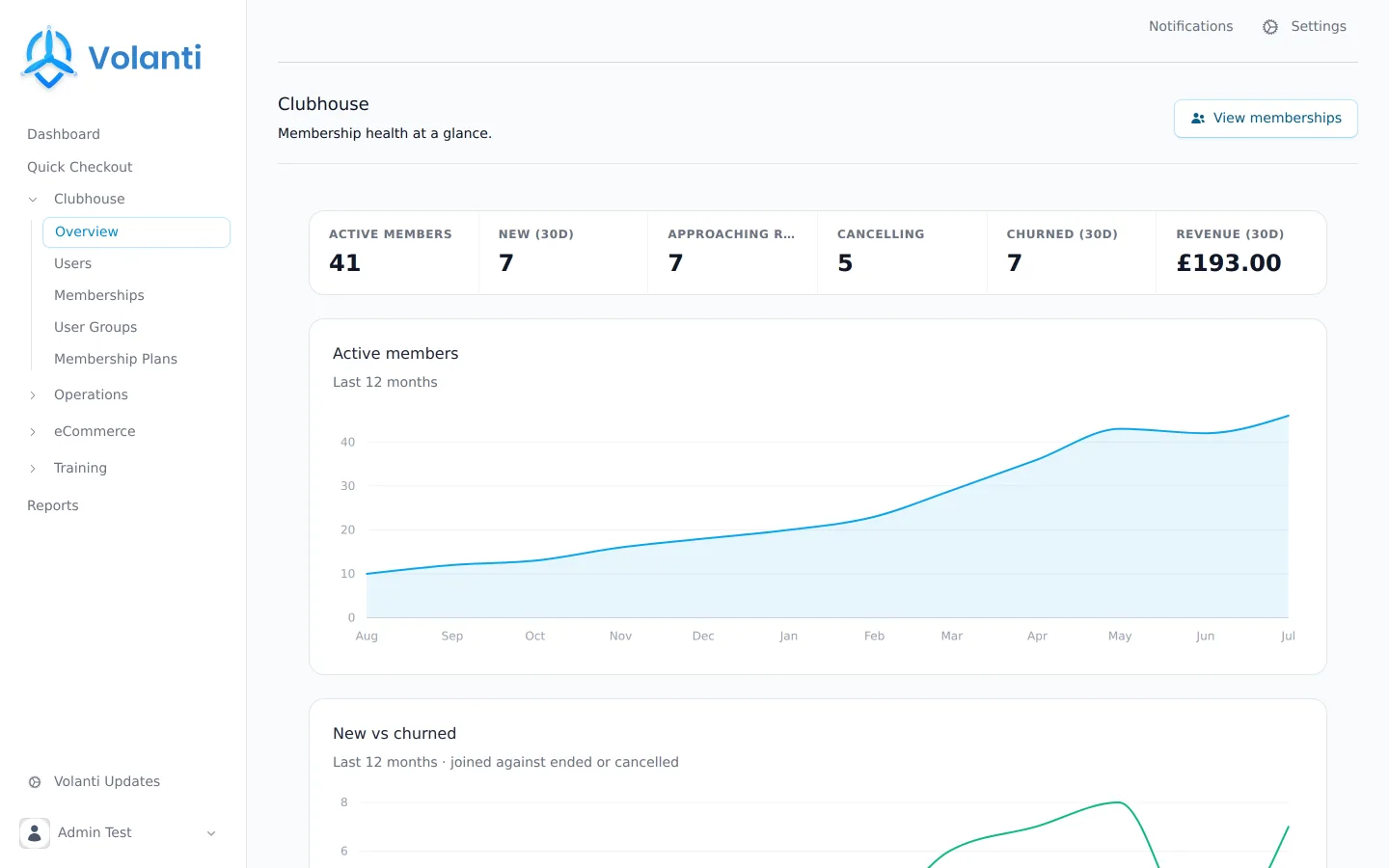
Task: Open the Memberships sidebar item
Action: (x=99, y=295)
